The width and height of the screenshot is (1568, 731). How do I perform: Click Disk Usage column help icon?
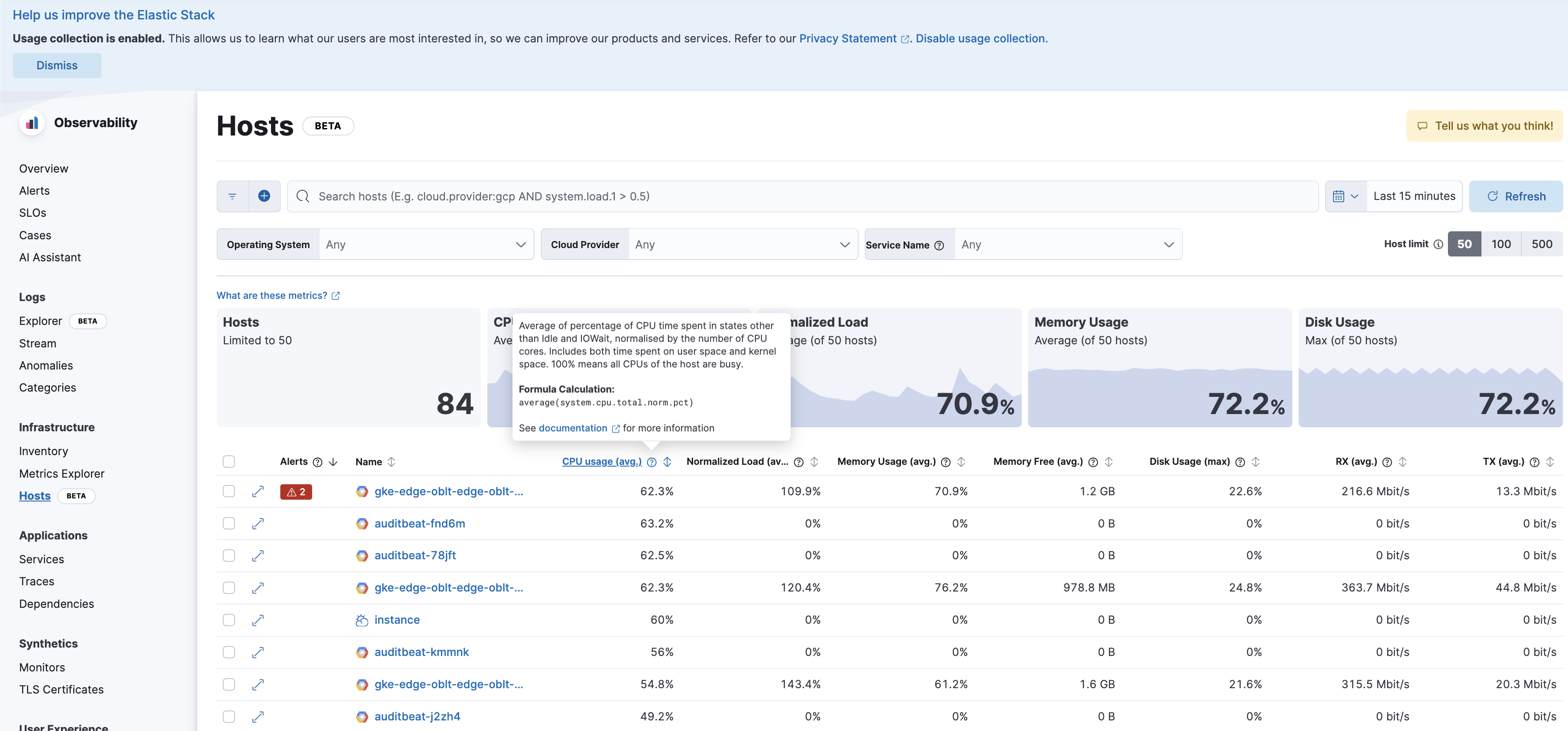coord(1240,462)
